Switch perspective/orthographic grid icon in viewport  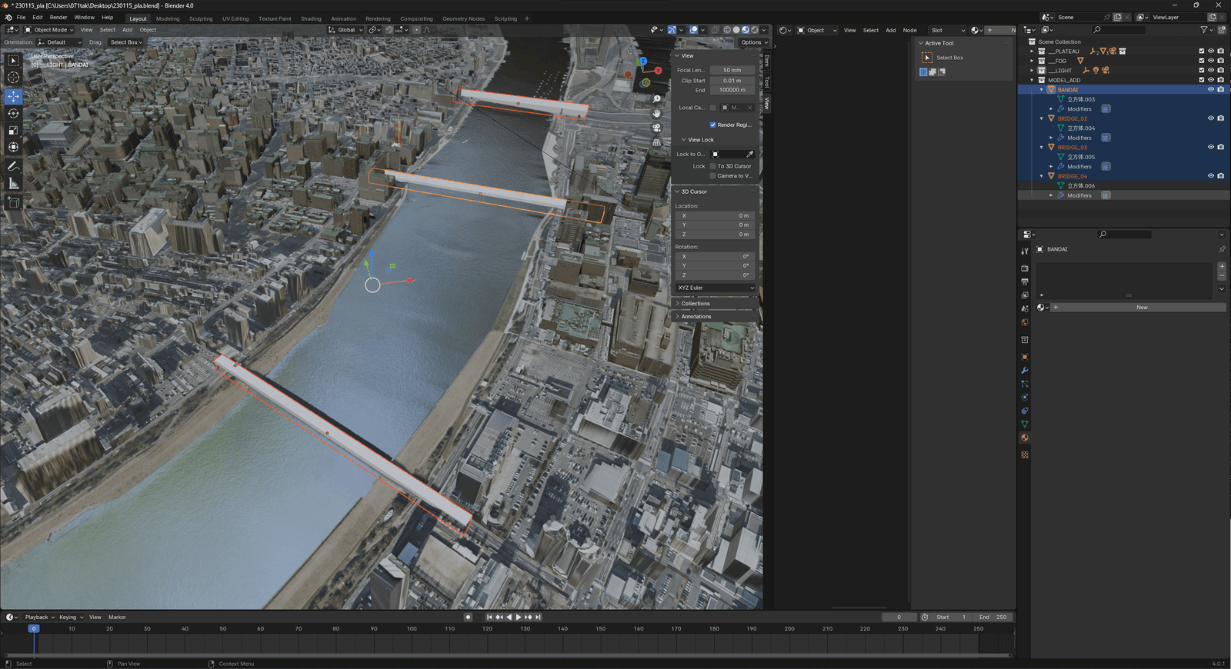(x=657, y=142)
